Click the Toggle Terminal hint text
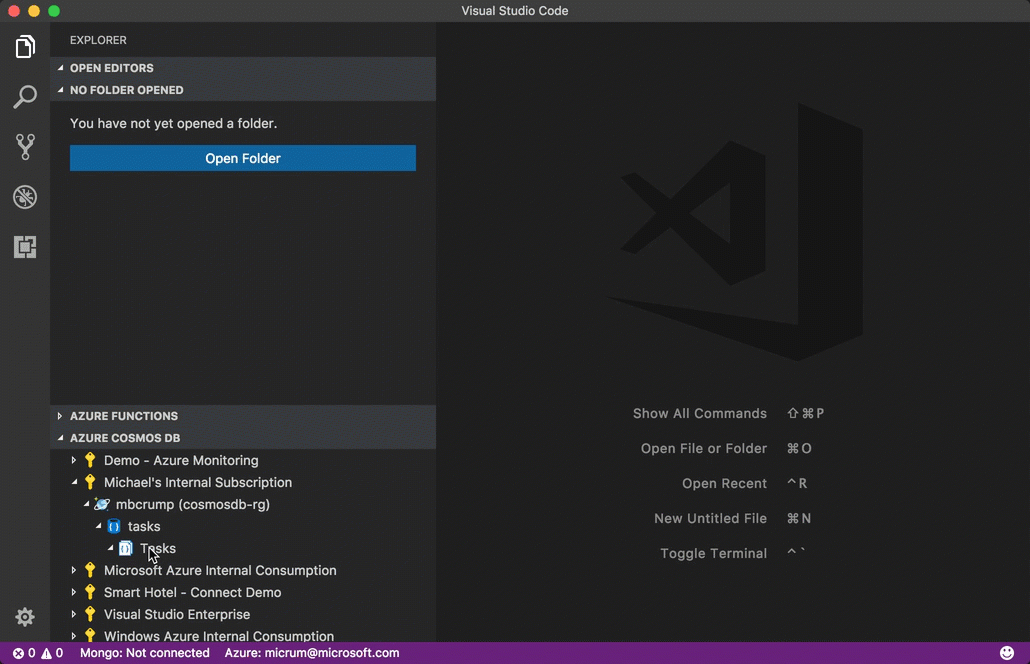The width and height of the screenshot is (1030, 664). tap(713, 554)
